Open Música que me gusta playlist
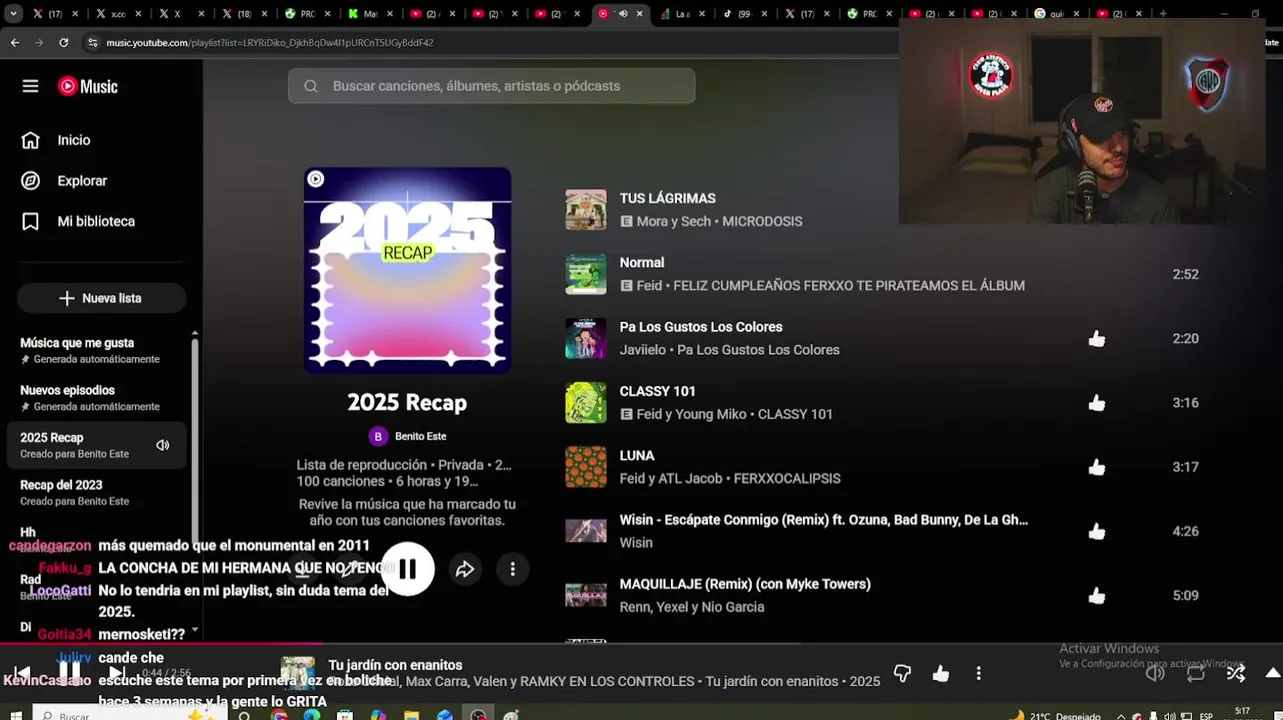Viewport: 1283px width, 720px height. [x=96, y=350]
